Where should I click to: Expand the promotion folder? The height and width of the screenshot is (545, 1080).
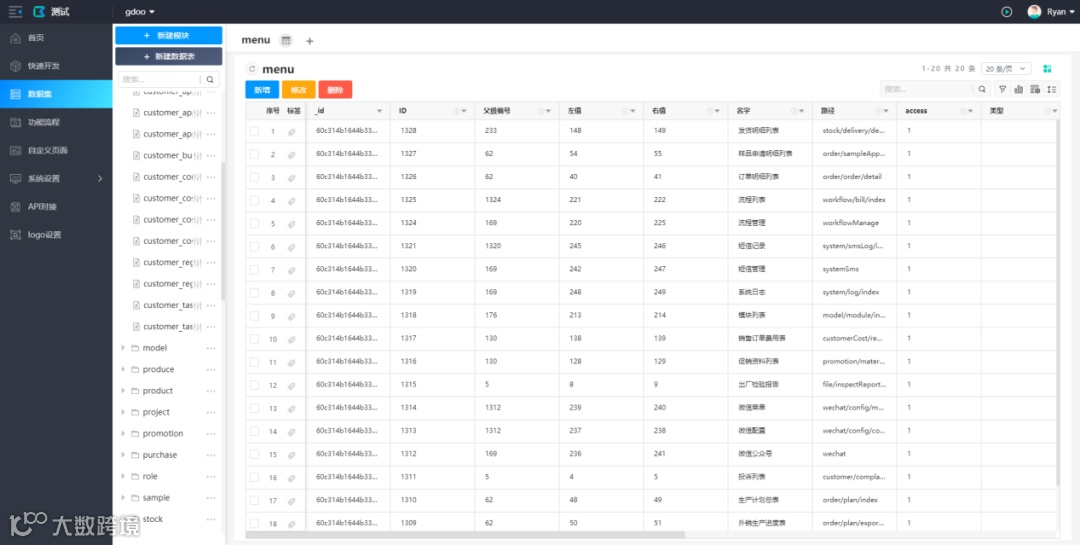pyautogui.click(x=123, y=433)
